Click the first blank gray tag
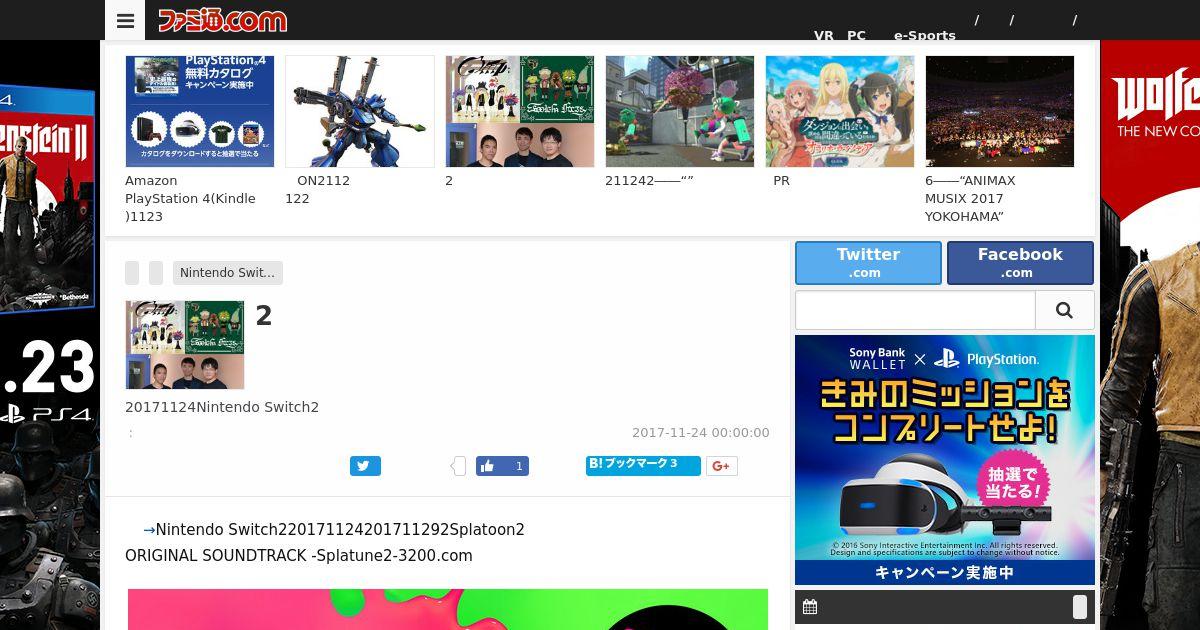This screenshot has width=1200, height=630. (x=132, y=273)
